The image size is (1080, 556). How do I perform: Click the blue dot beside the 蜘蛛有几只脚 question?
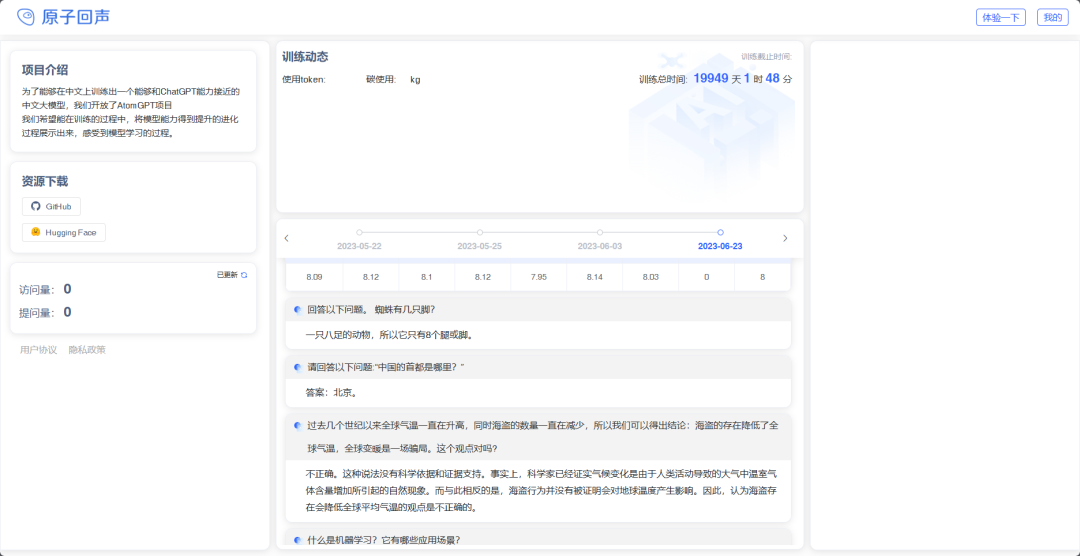point(297,309)
